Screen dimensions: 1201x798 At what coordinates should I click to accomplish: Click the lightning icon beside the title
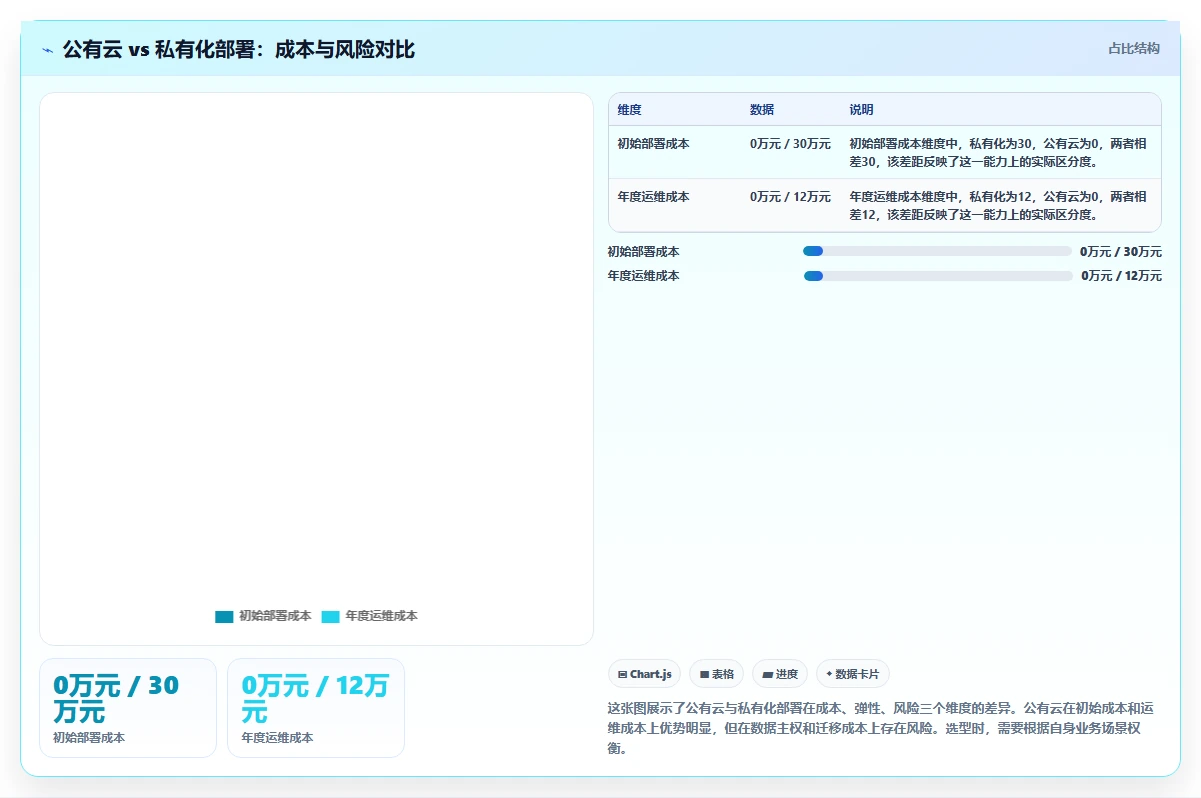[47, 49]
